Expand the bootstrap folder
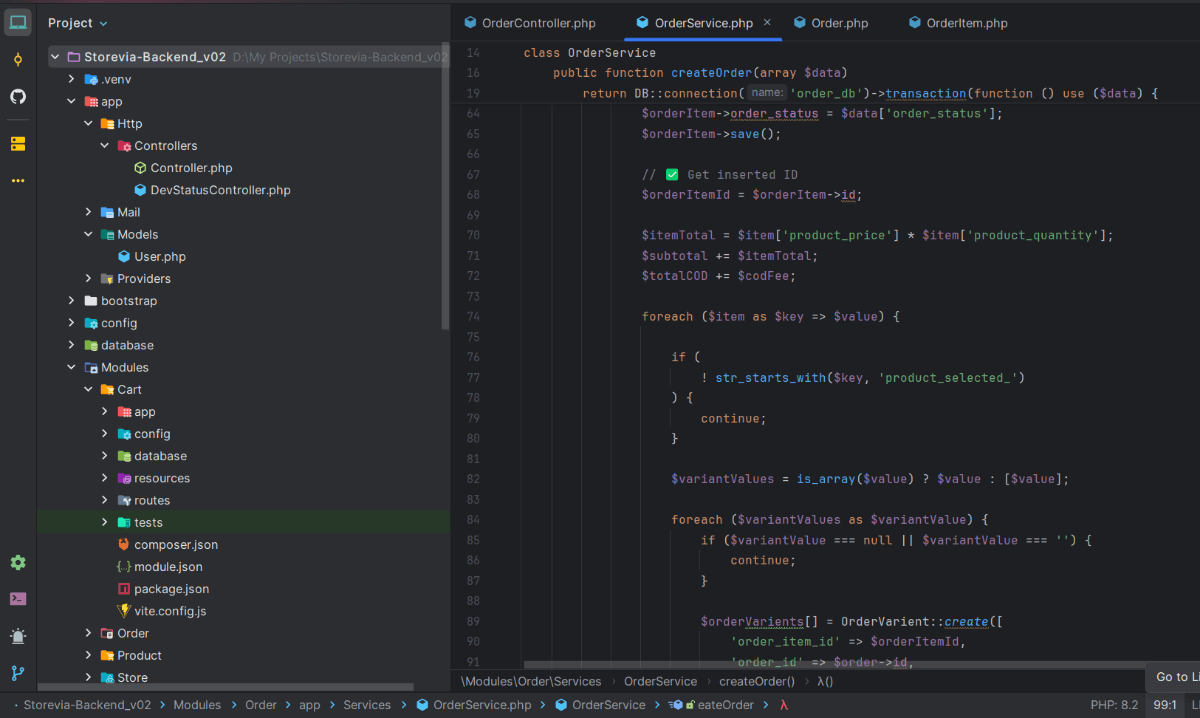The width and height of the screenshot is (1200, 718). (x=71, y=301)
